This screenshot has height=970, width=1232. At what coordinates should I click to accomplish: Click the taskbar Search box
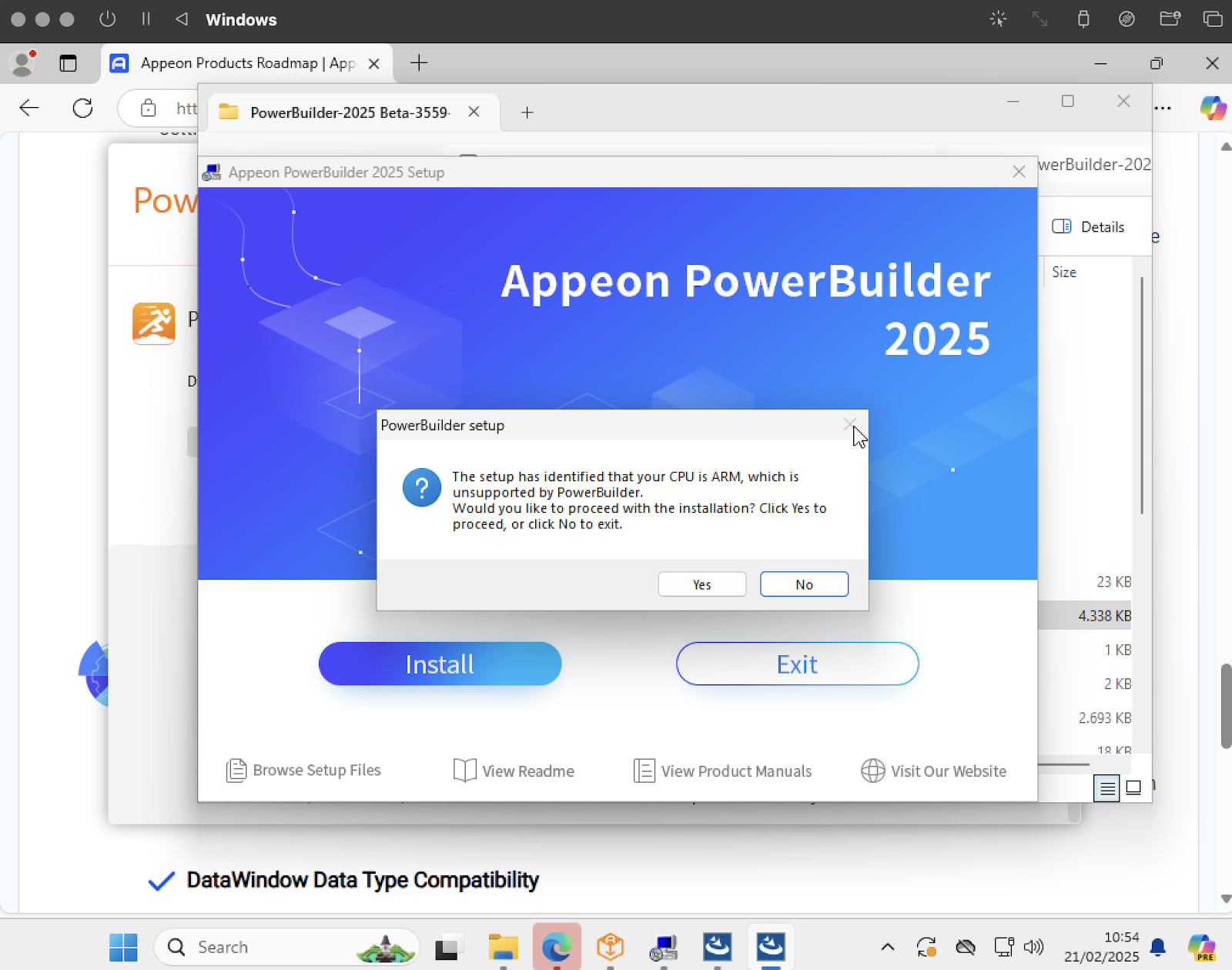tap(287, 947)
